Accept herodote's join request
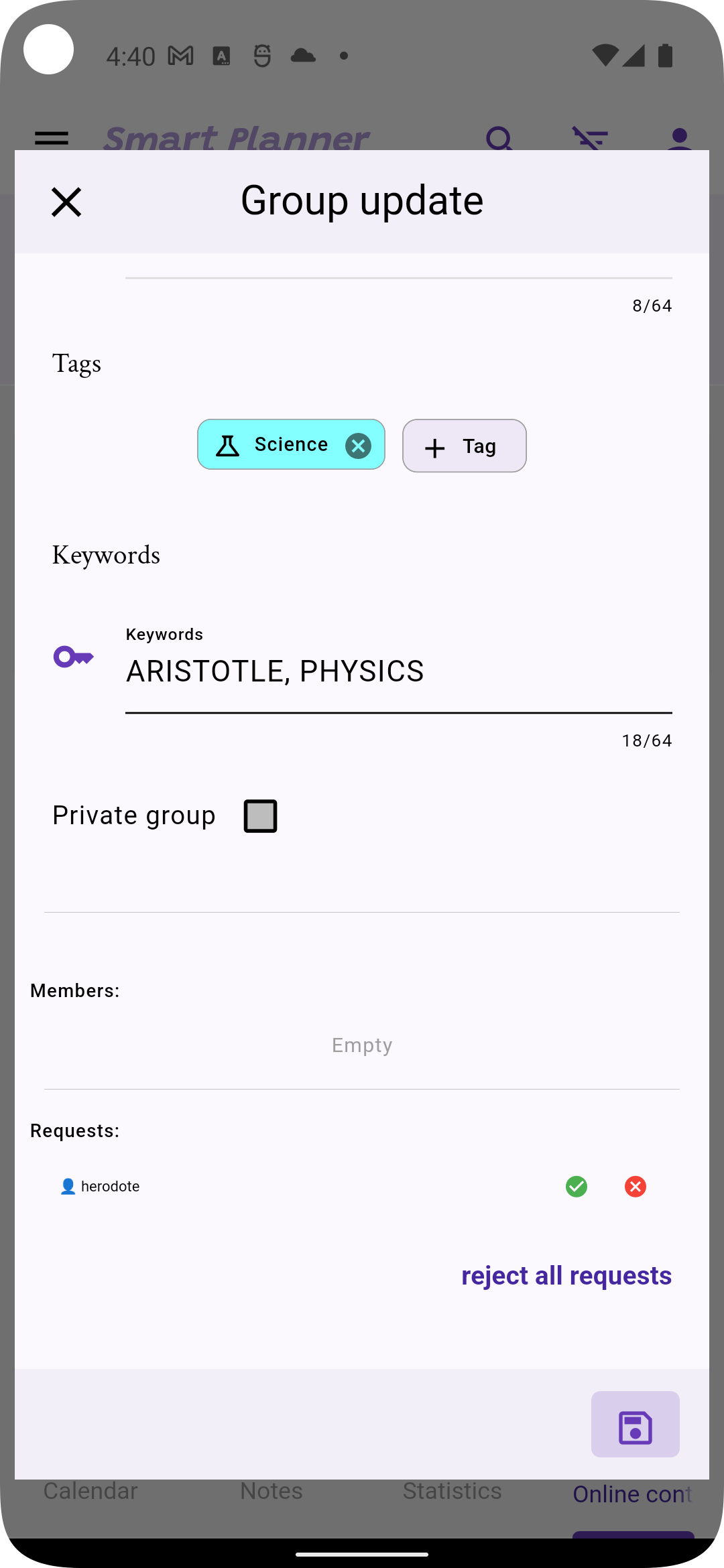The image size is (724, 1568). 577,1187
